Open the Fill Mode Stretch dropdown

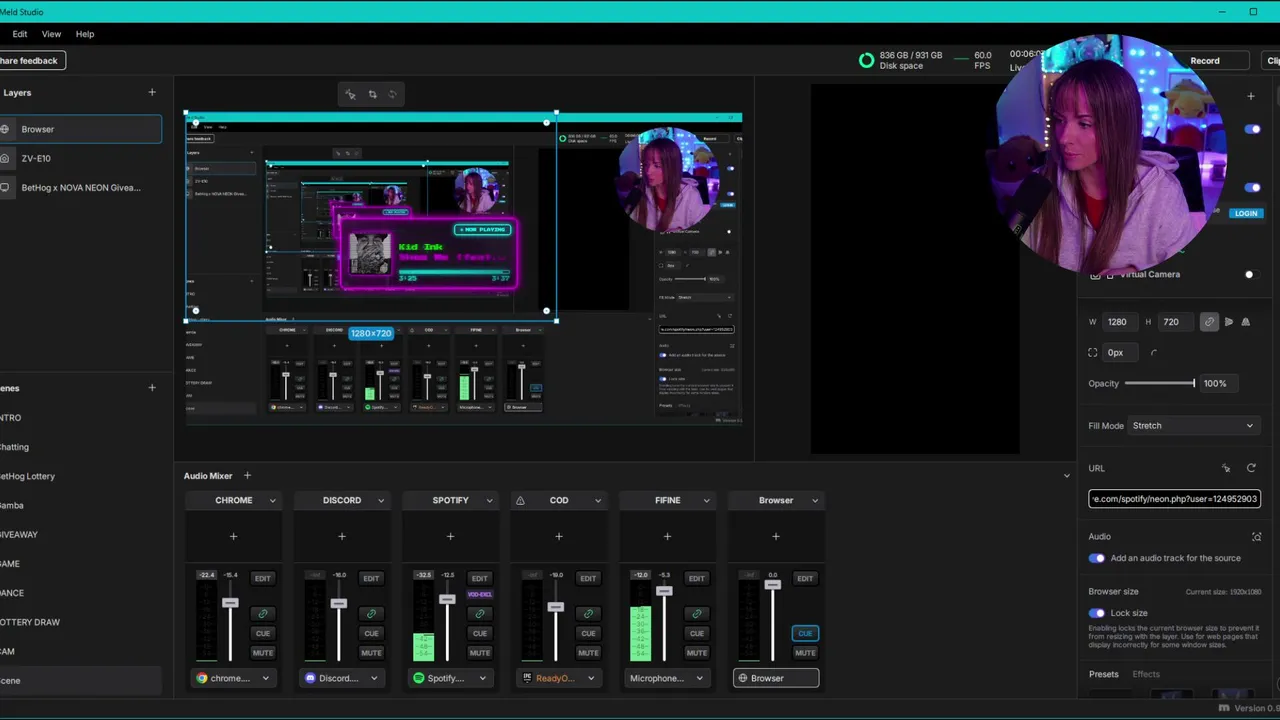[x=1192, y=426]
